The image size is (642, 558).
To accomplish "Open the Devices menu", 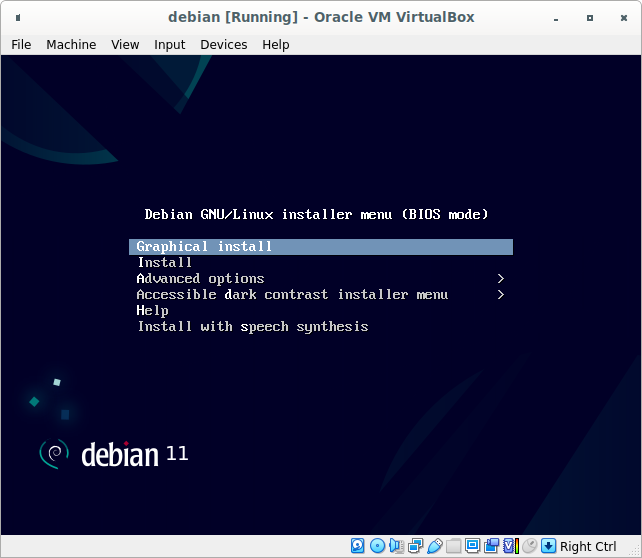I will [x=223, y=44].
